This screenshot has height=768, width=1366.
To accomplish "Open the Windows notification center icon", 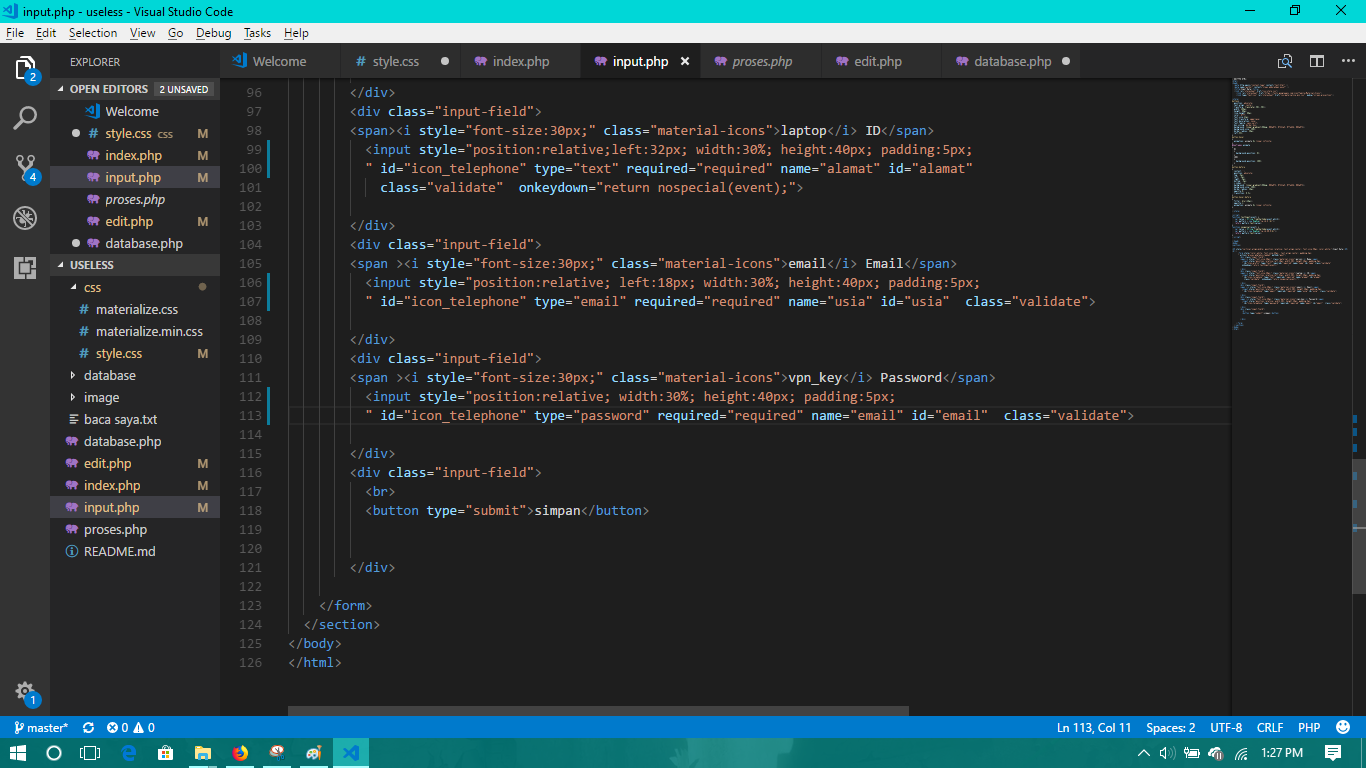I will (x=1333, y=753).
